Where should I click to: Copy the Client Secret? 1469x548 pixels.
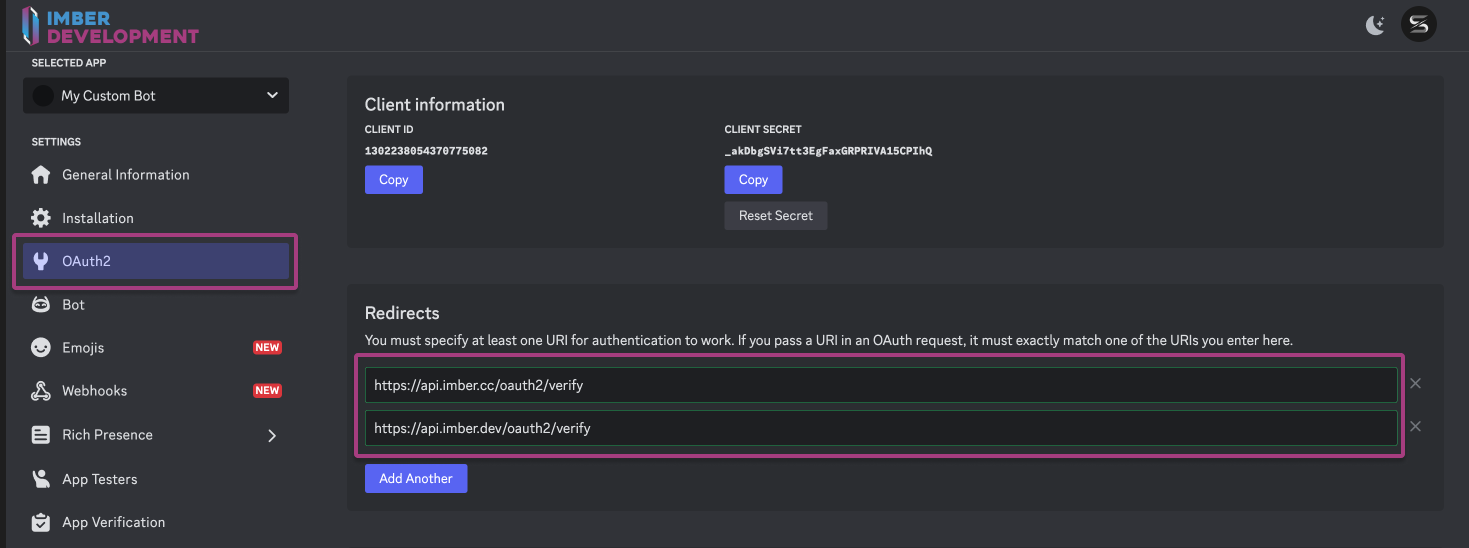pyautogui.click(x=753, y=180)
